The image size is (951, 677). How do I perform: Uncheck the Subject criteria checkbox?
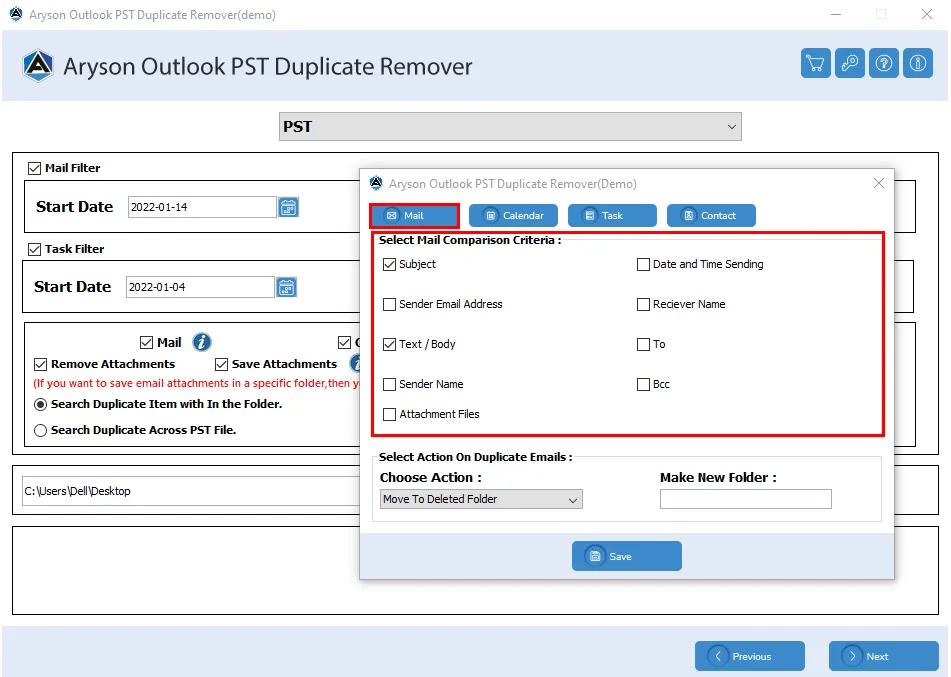click(x=389, y=264)
